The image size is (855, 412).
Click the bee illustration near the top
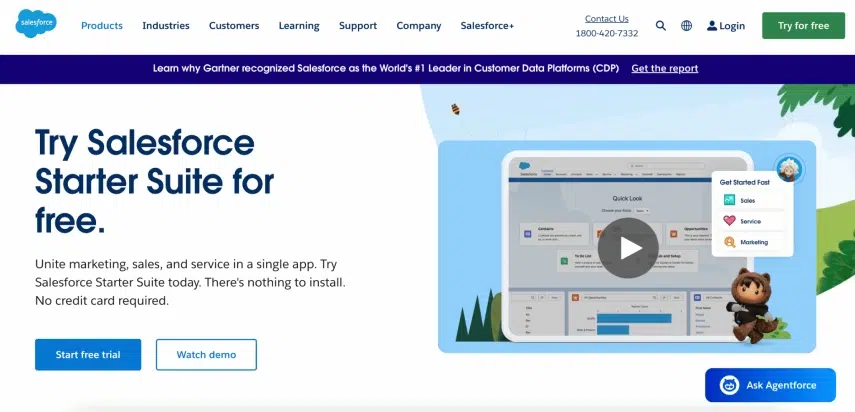coord(455,109)
